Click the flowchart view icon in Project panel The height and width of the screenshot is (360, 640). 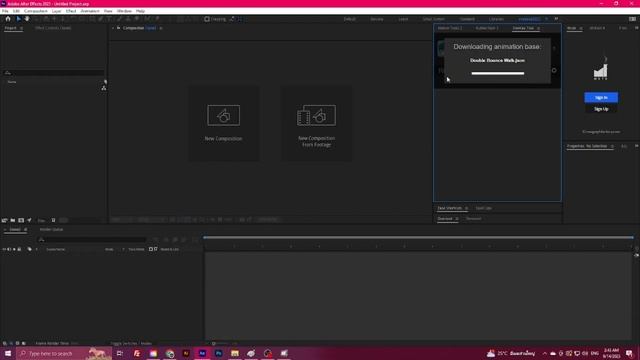(104, 88)
